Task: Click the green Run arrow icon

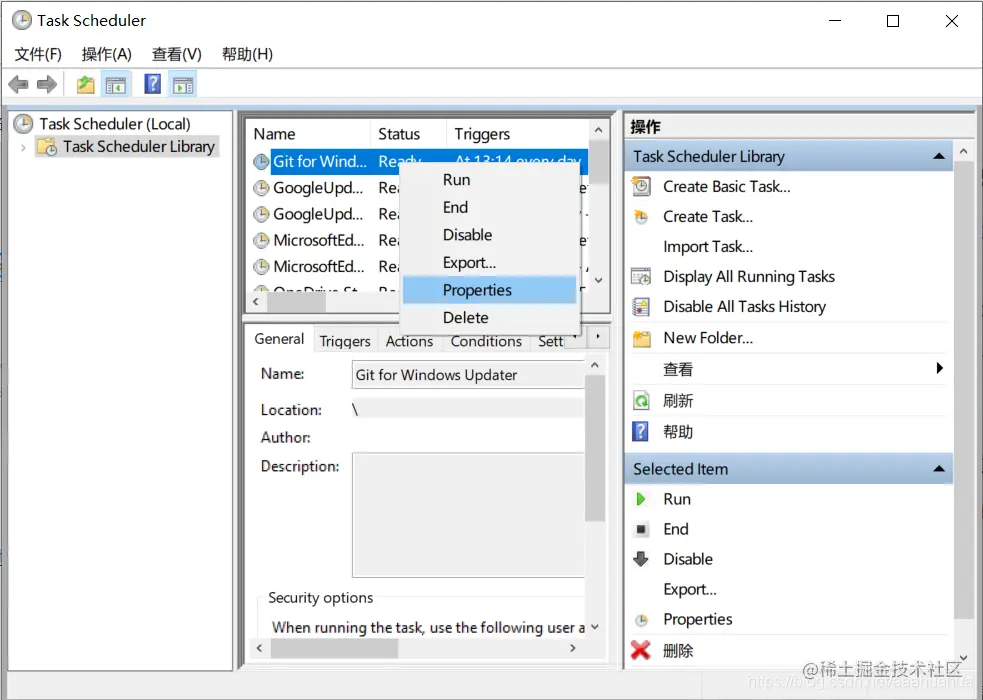Action: (x=641, y=499)
